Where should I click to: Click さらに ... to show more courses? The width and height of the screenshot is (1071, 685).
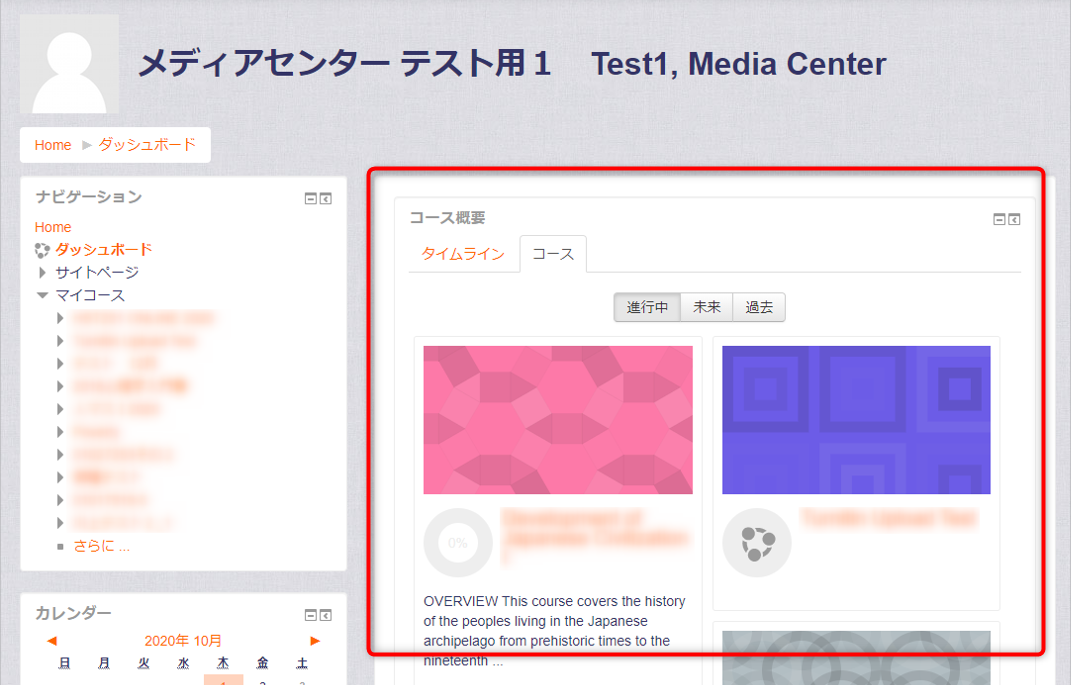[x=102, y=546]
